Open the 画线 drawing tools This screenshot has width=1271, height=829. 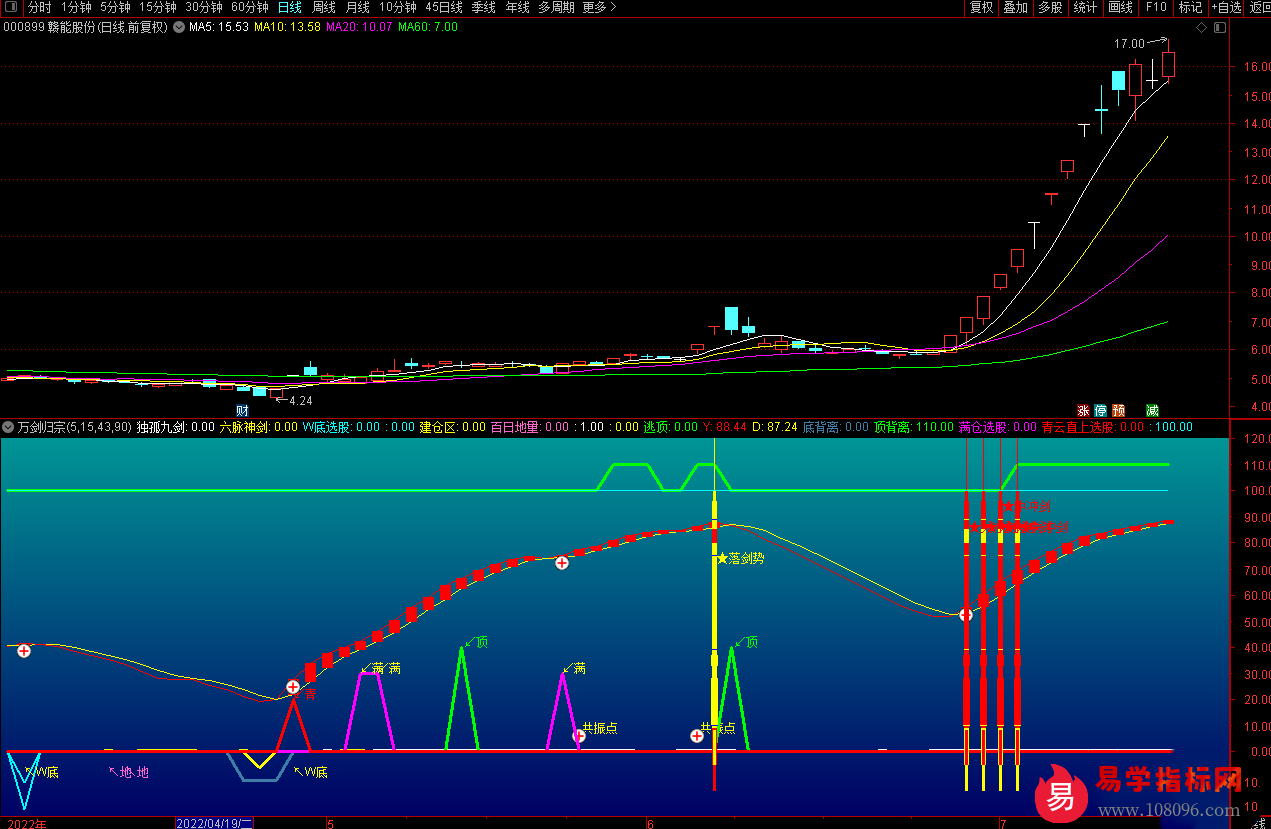[1120, 7]
